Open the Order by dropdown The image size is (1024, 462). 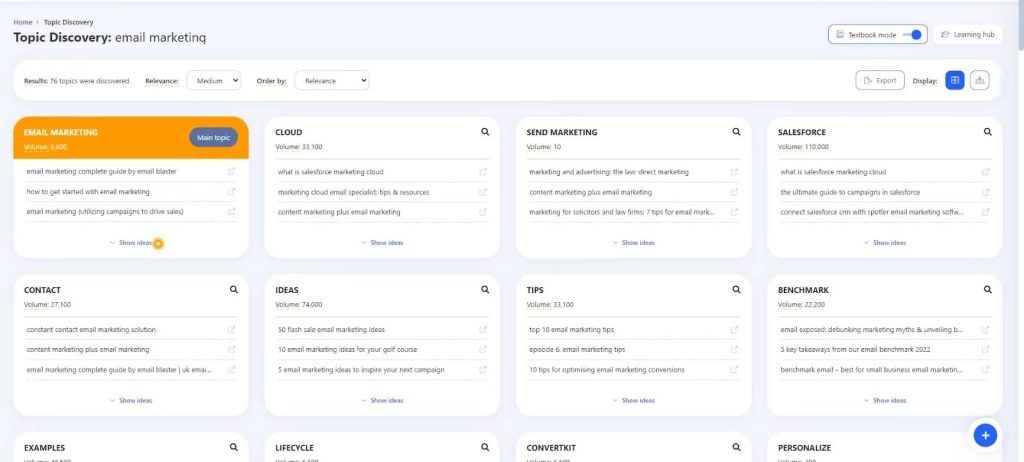[x=332, y=80]
